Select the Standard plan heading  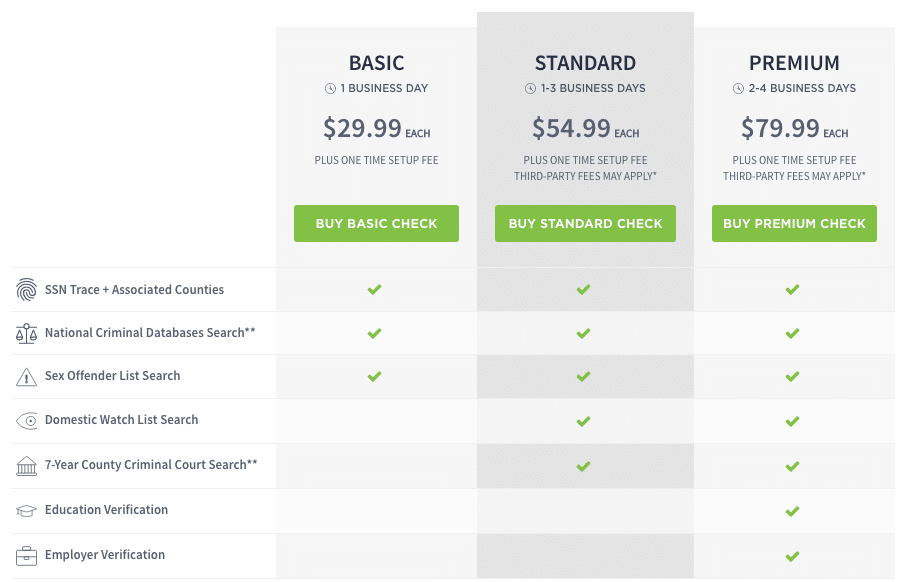point(585,63)
